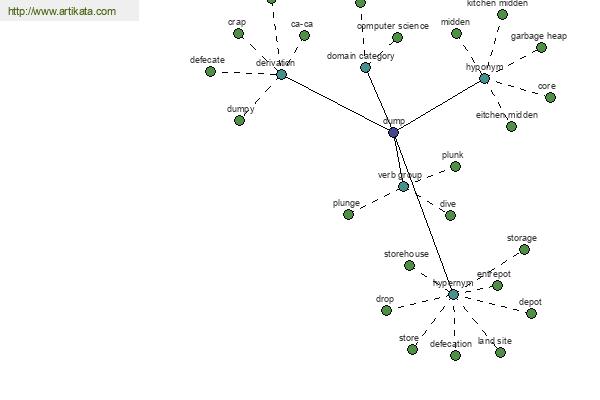
Task: Select the 'core' word node
Action: (550, 98)
